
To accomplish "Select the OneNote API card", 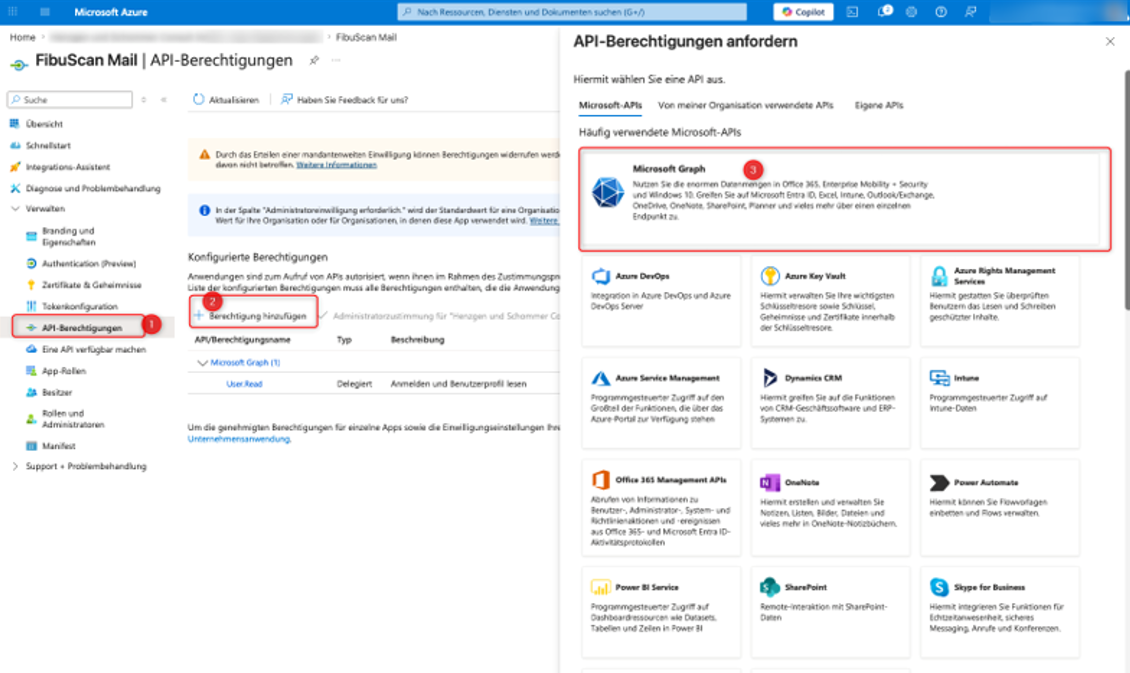I will [x=830, y=508].
